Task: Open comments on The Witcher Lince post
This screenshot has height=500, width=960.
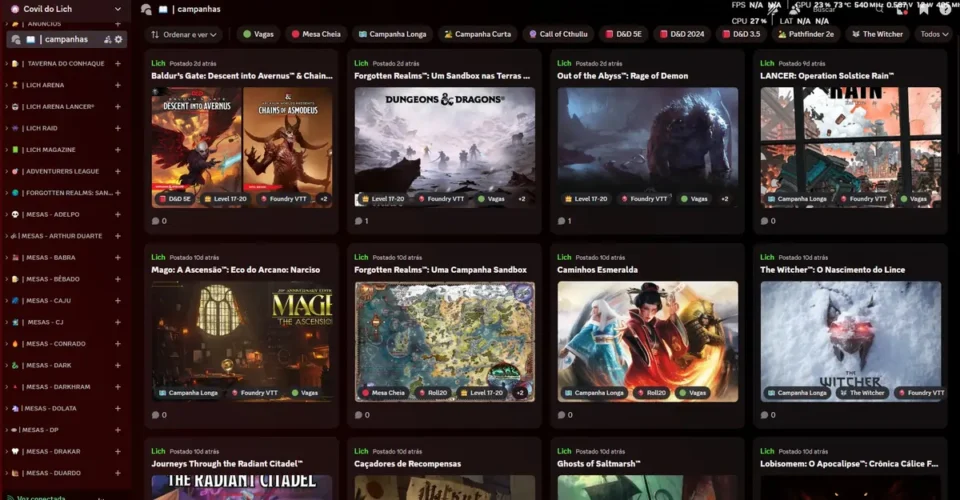Action: (x=768, y=415)
